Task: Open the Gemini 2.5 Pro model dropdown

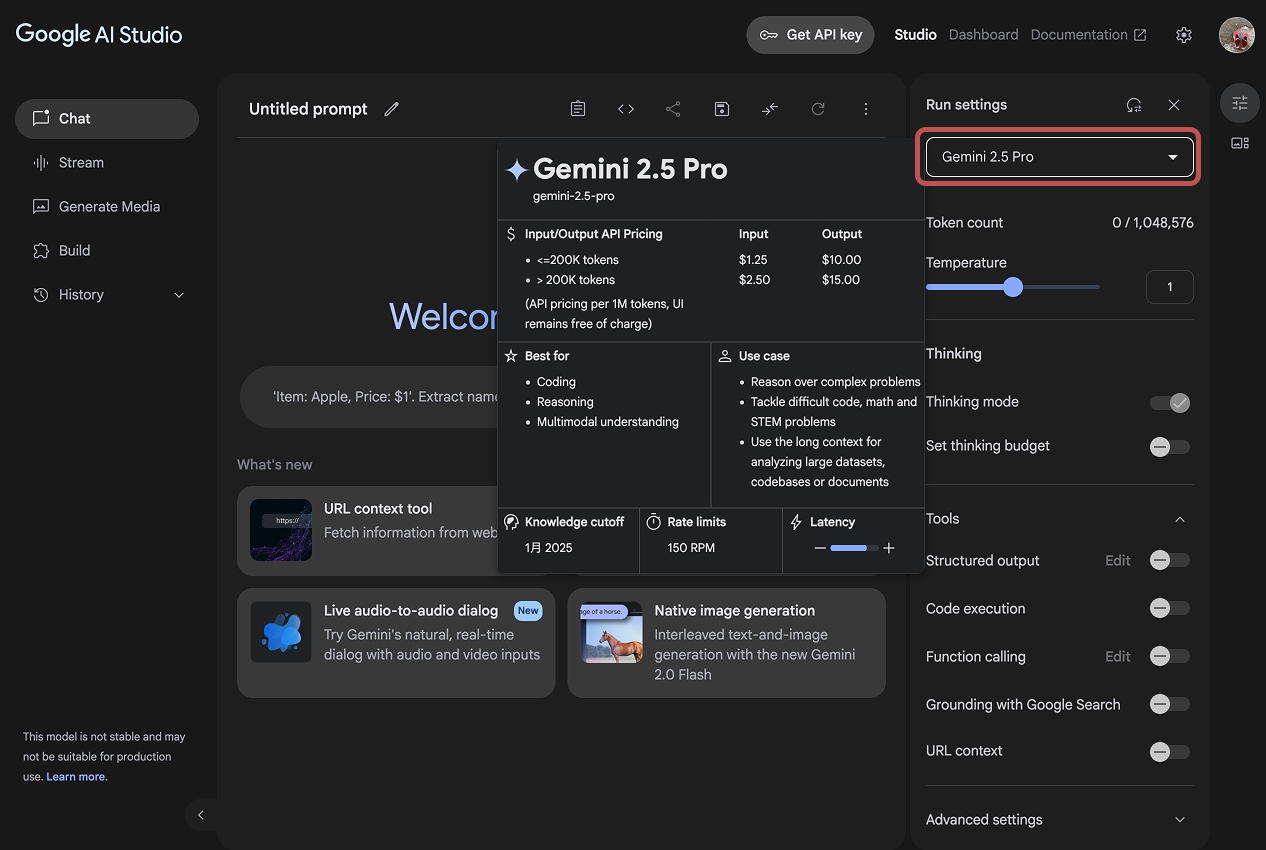Action: click(x=1059, y=157)
